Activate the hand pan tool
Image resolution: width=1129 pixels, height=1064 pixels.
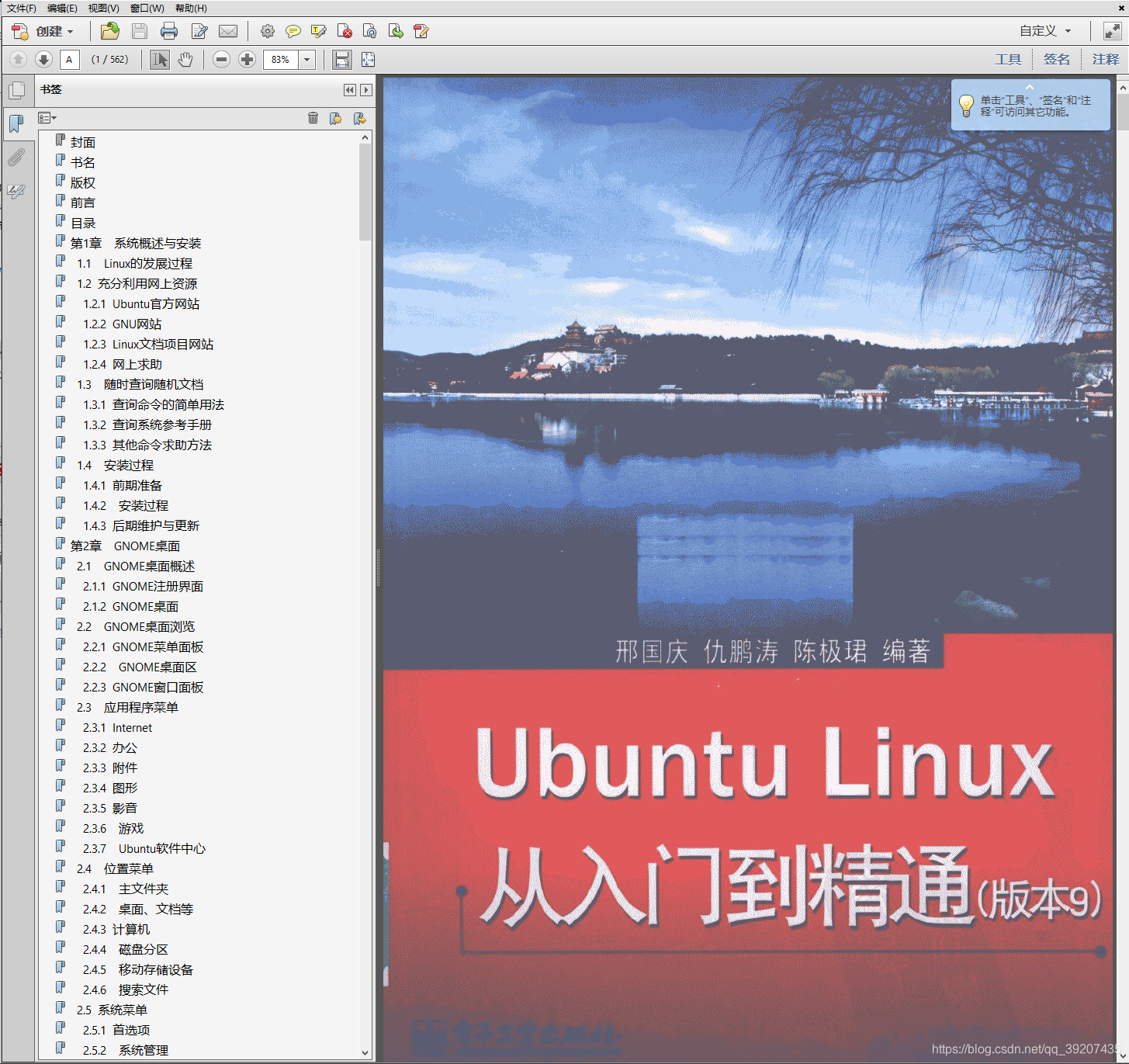click(x=185, y=59)
